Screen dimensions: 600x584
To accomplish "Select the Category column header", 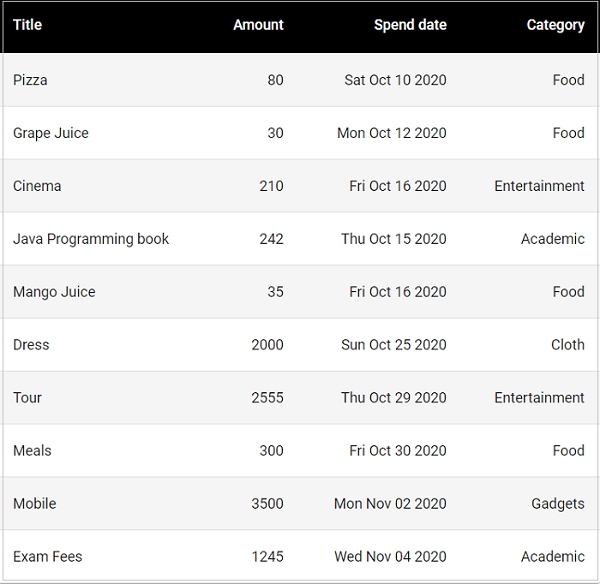I will coord(555,25).
